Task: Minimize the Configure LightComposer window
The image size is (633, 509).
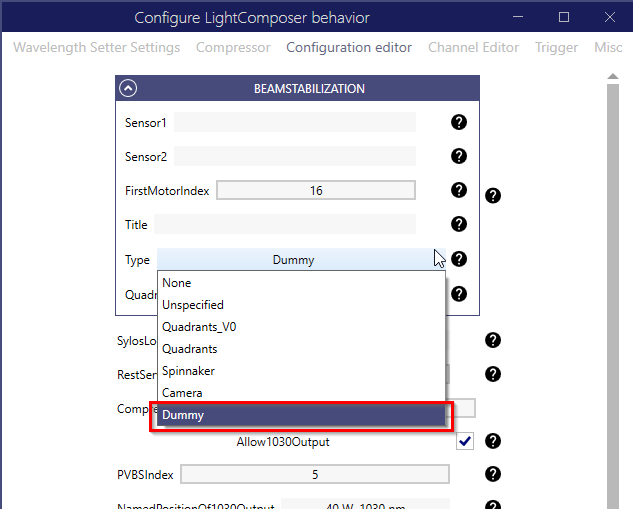Action: [x=518, y=17]
